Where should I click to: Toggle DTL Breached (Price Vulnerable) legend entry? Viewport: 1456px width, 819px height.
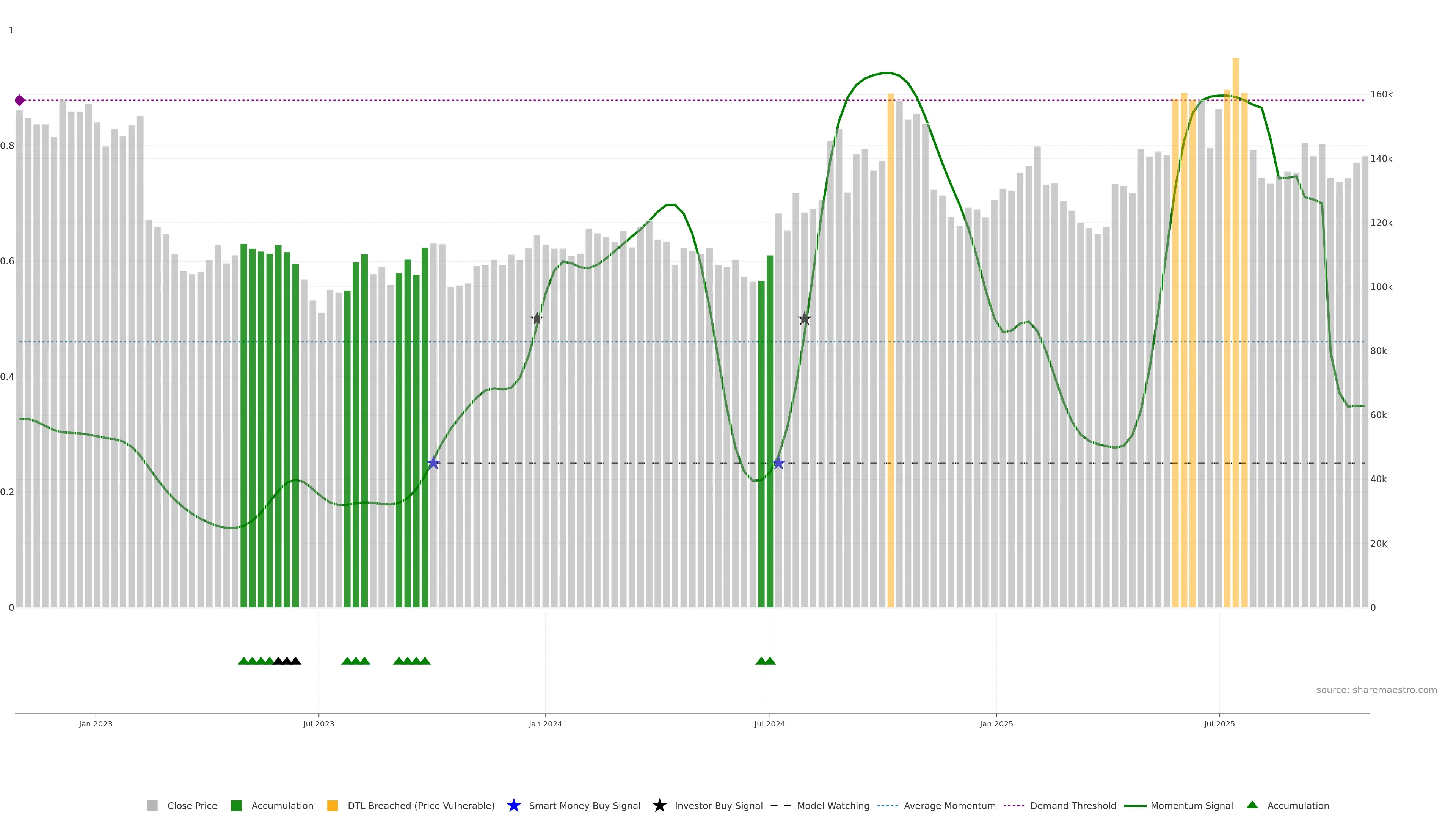[420, 805]
